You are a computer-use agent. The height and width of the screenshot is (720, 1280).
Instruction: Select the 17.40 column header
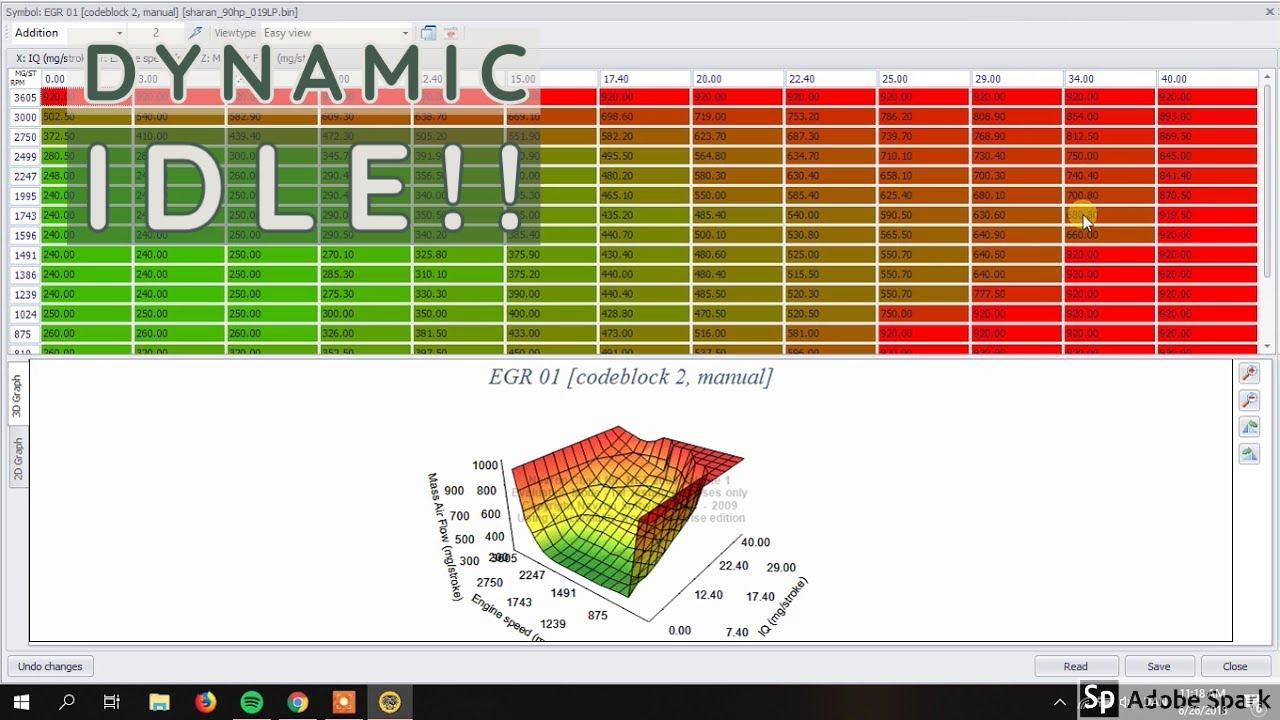(645, 78)
